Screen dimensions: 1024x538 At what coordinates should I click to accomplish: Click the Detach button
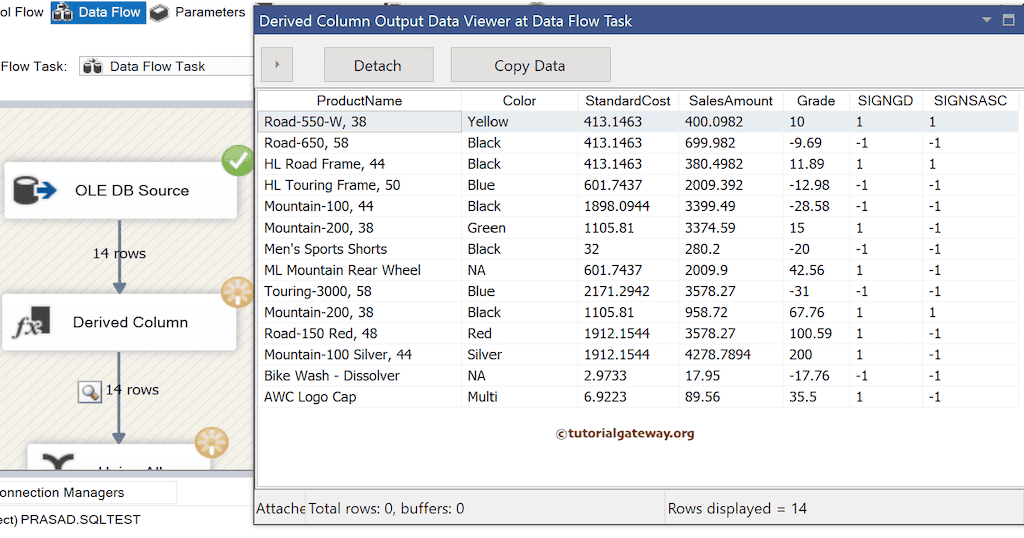[x=378, y=66]
